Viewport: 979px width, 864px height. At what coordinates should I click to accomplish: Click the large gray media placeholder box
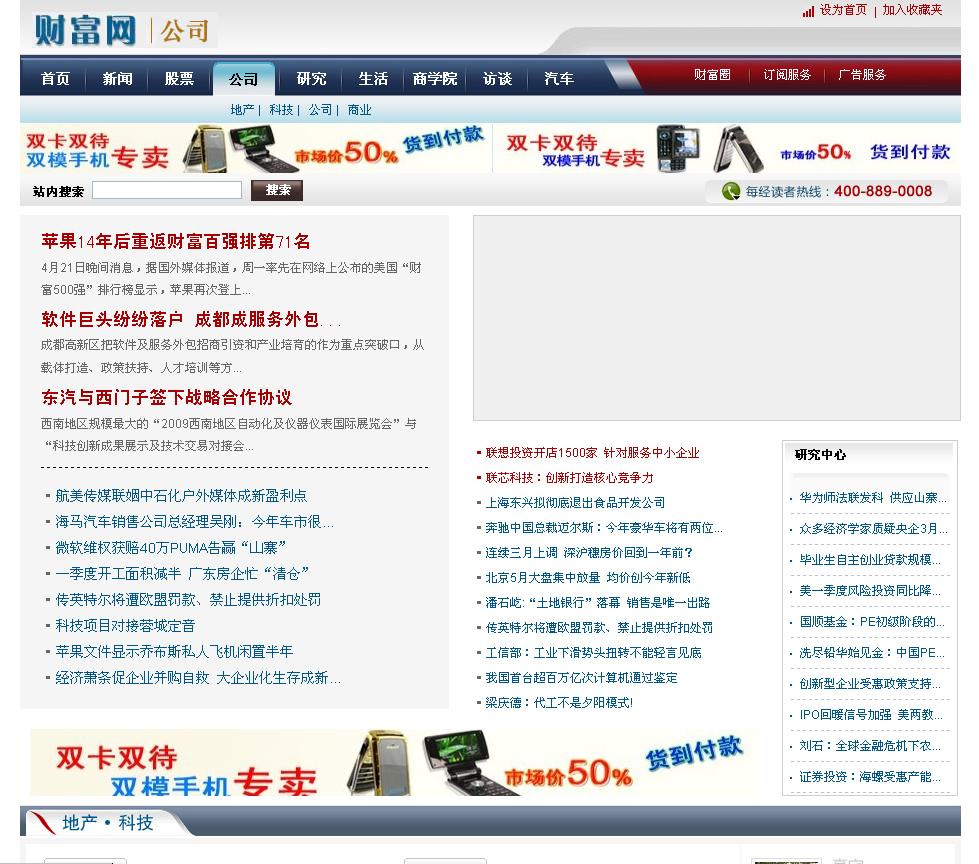[716, 318]
